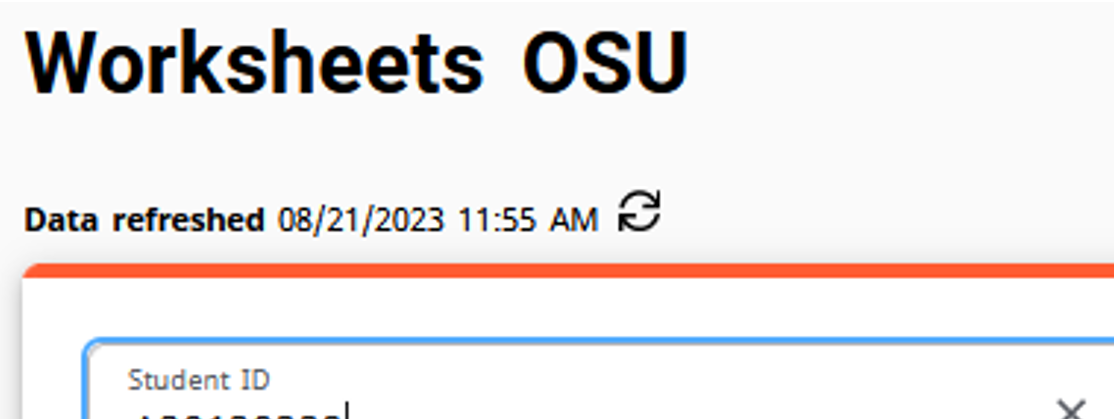Reload worksheet data using circular arrows icon
The width and height of the screenshot is (1114, 419).
639,212
